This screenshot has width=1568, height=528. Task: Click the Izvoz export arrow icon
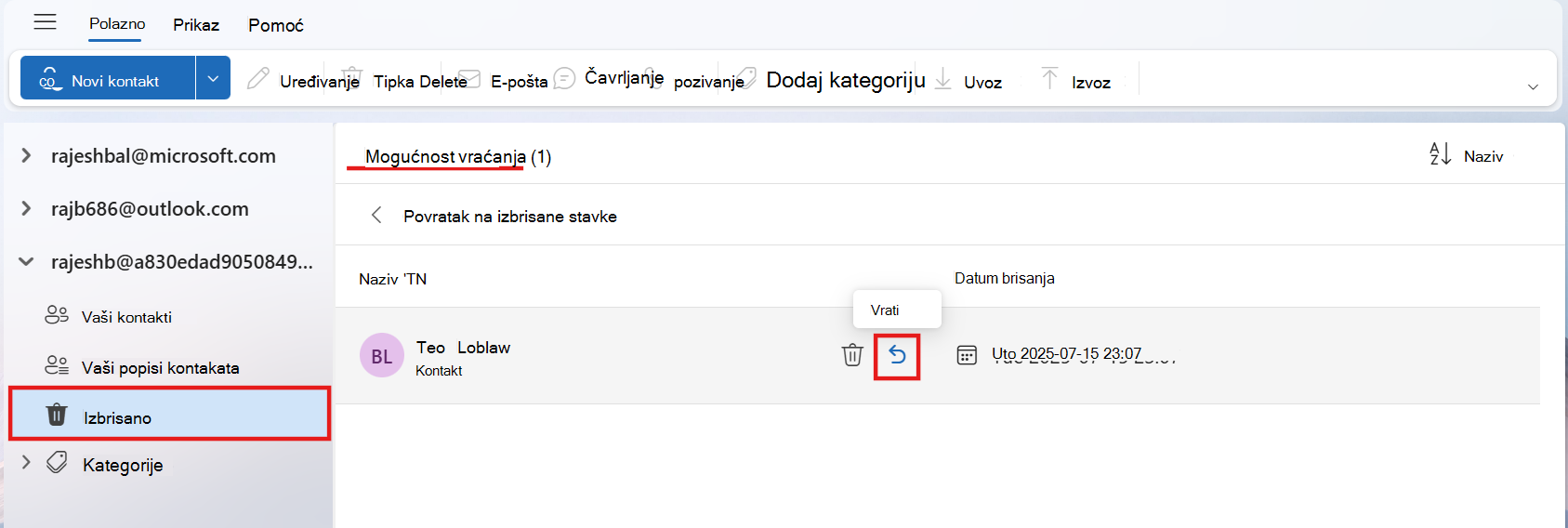[x=1049, y=79]
